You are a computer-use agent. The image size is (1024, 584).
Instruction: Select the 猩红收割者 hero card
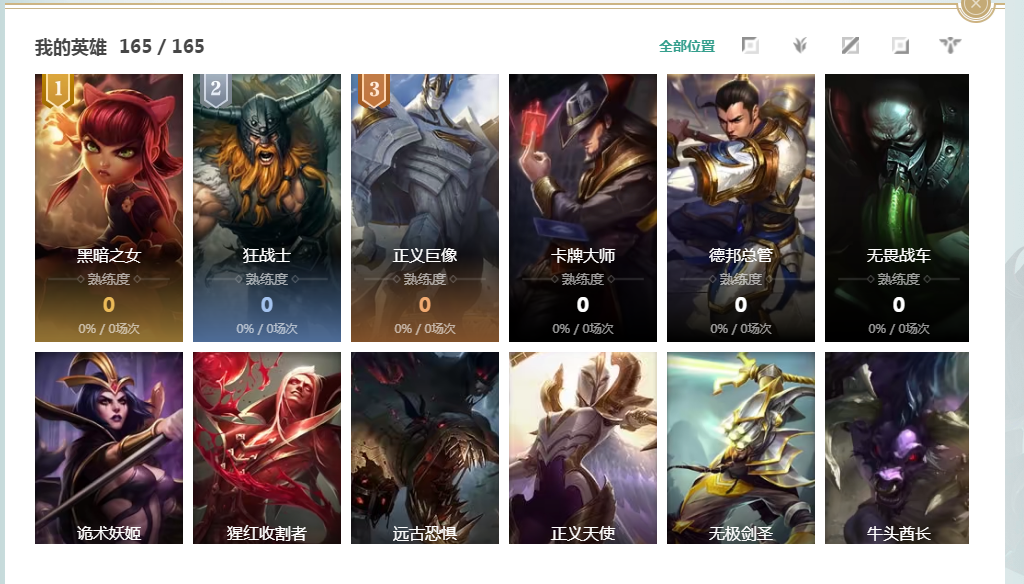(266, 448)
